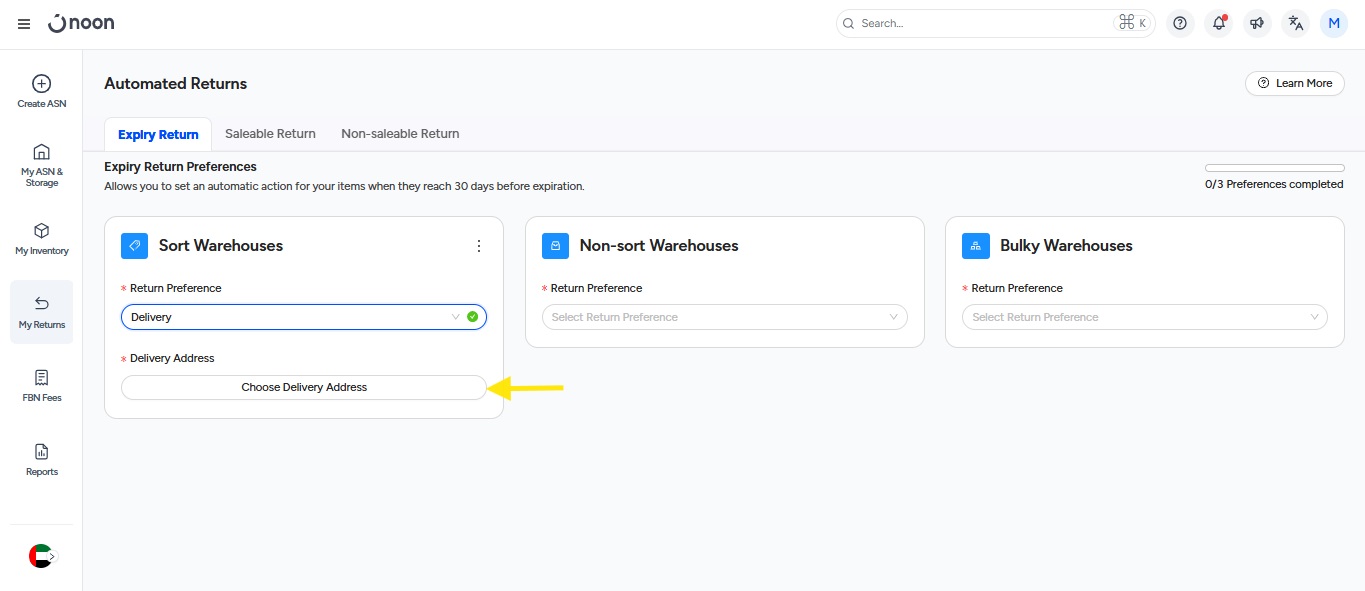Switch country using UAE flag selector

click(42, 556)
